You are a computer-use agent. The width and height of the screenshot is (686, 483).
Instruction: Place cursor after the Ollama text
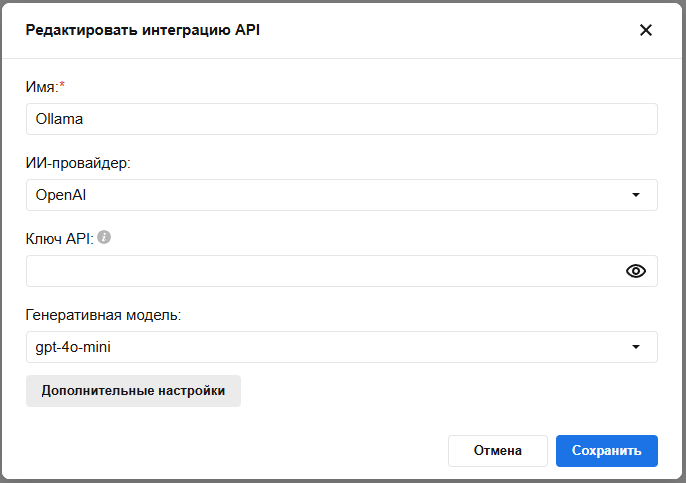point(86,119)
